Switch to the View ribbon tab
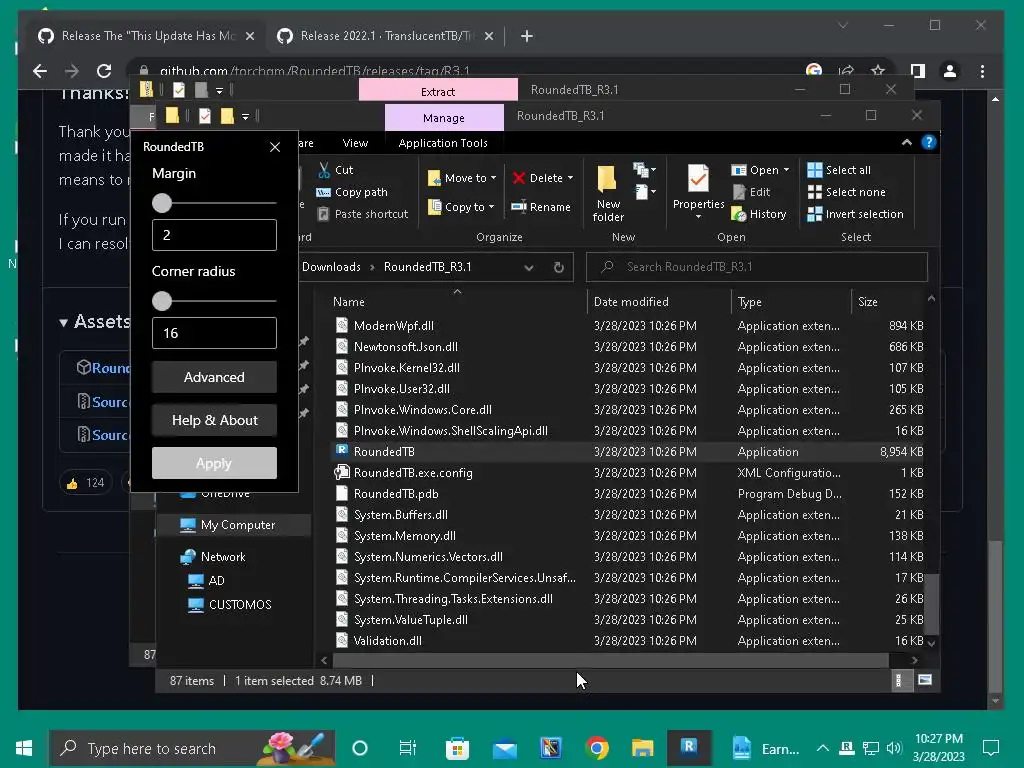This screenshot has width=1024, height=768. [355, 143]
